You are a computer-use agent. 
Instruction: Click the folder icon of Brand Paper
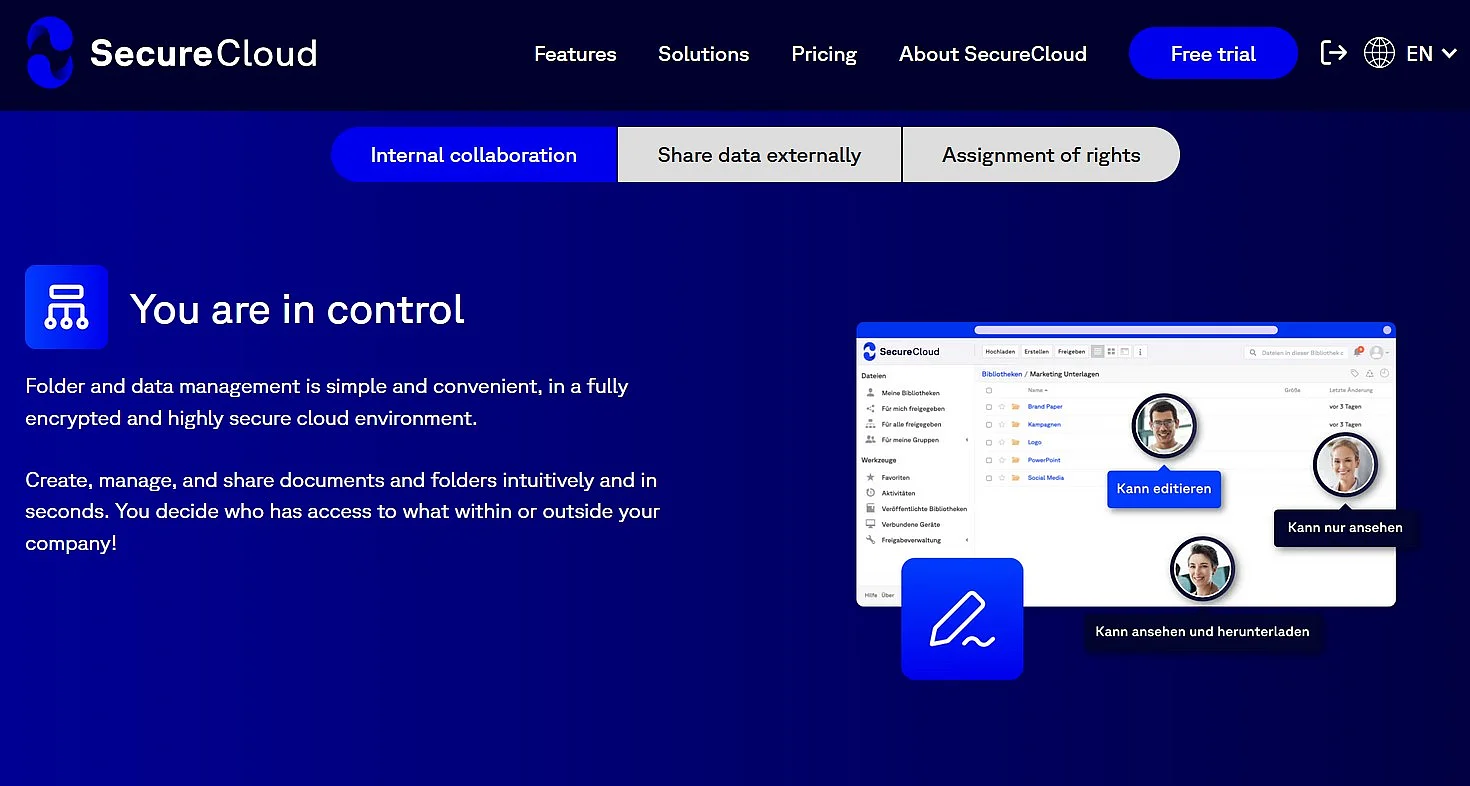(x=1015, y=407)
